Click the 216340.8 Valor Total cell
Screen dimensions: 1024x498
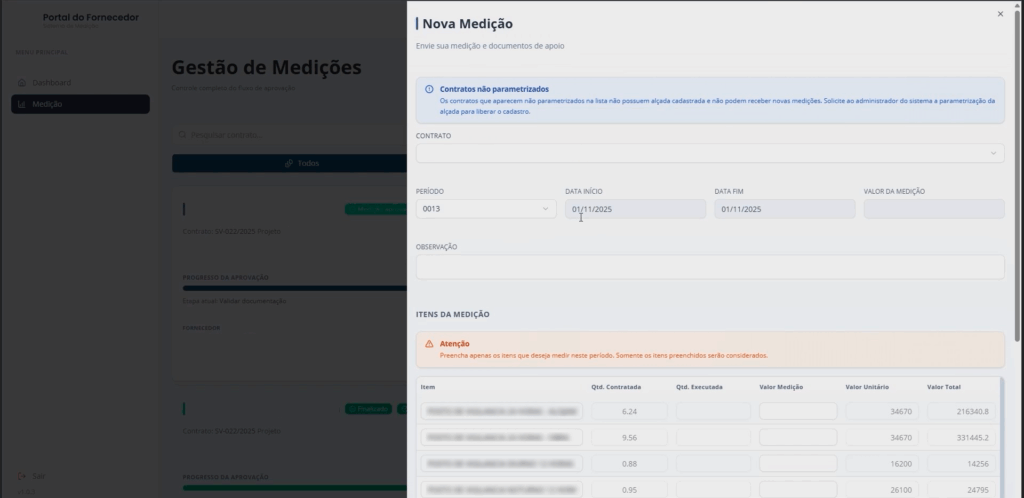pyautogui.click(x=963, y=411)
